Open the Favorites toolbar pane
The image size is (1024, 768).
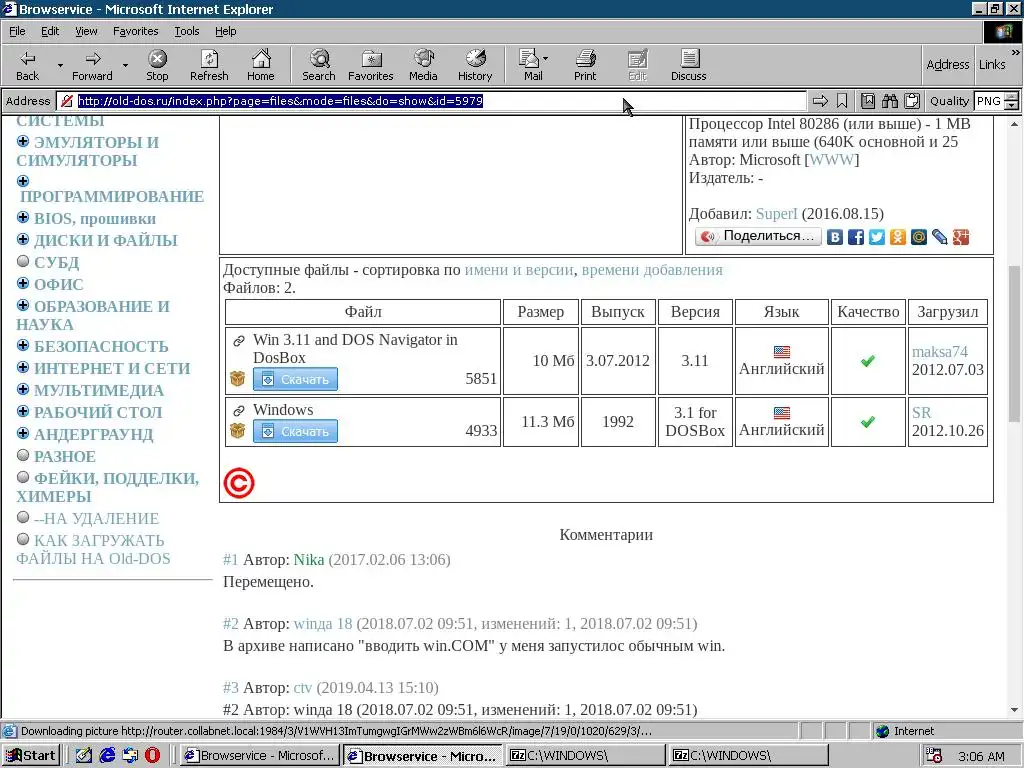[371, 65]
